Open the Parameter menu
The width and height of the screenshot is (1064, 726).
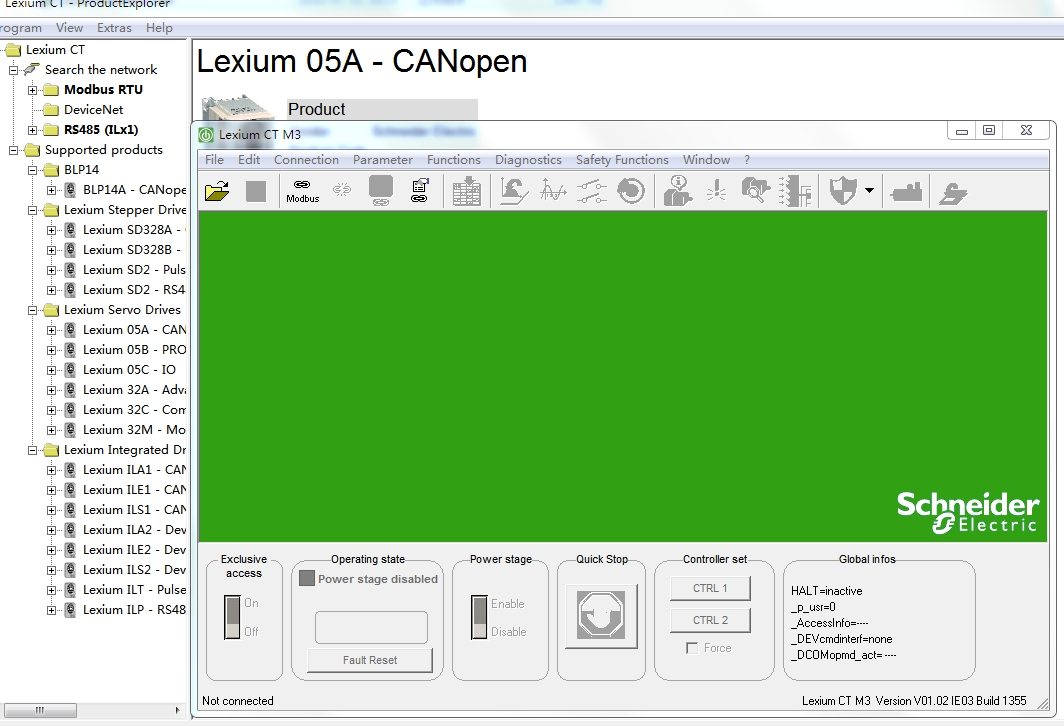pos(383,159)
